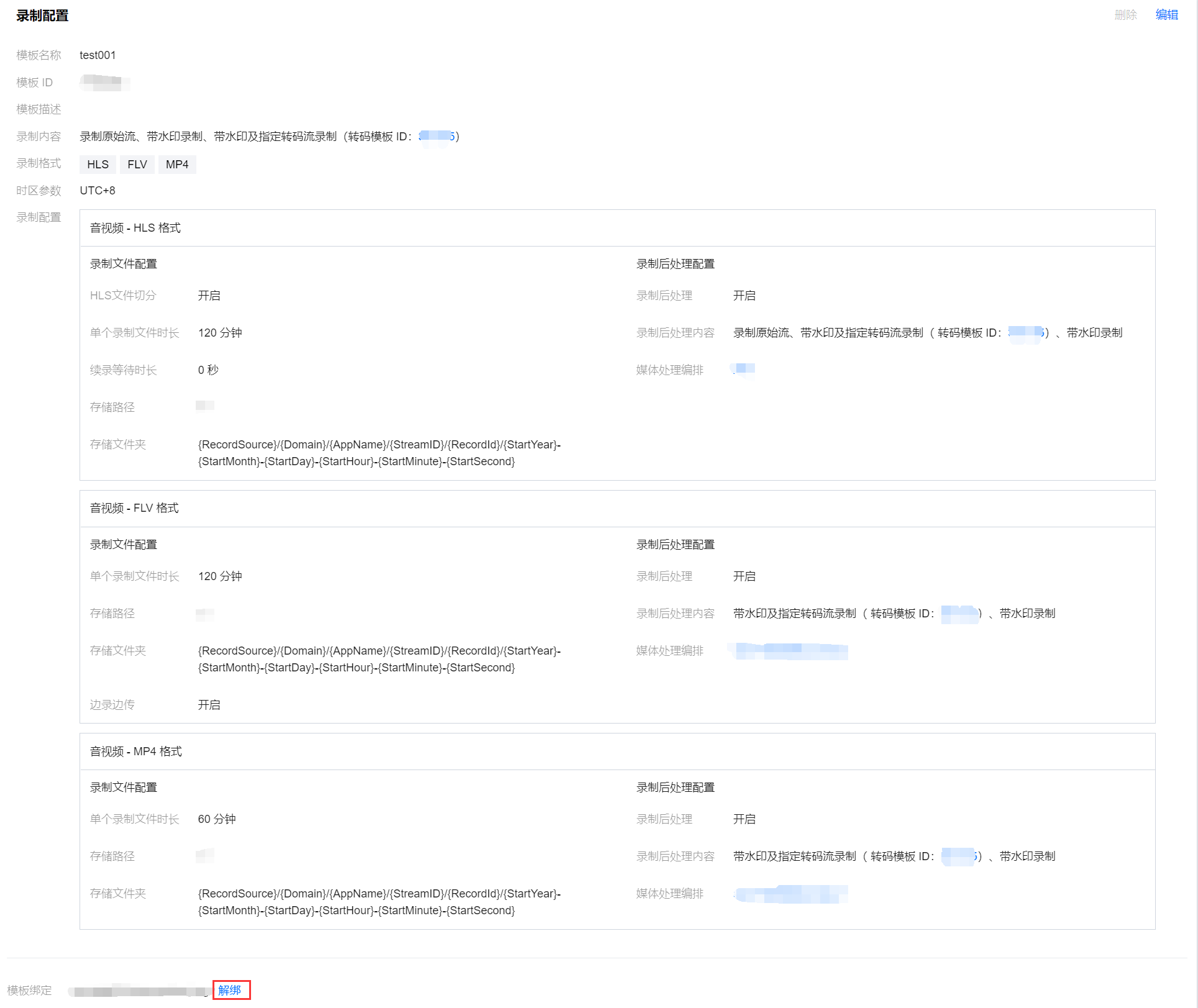
Task: Click the blurred 模板 ID value
Action: [104, 82]
